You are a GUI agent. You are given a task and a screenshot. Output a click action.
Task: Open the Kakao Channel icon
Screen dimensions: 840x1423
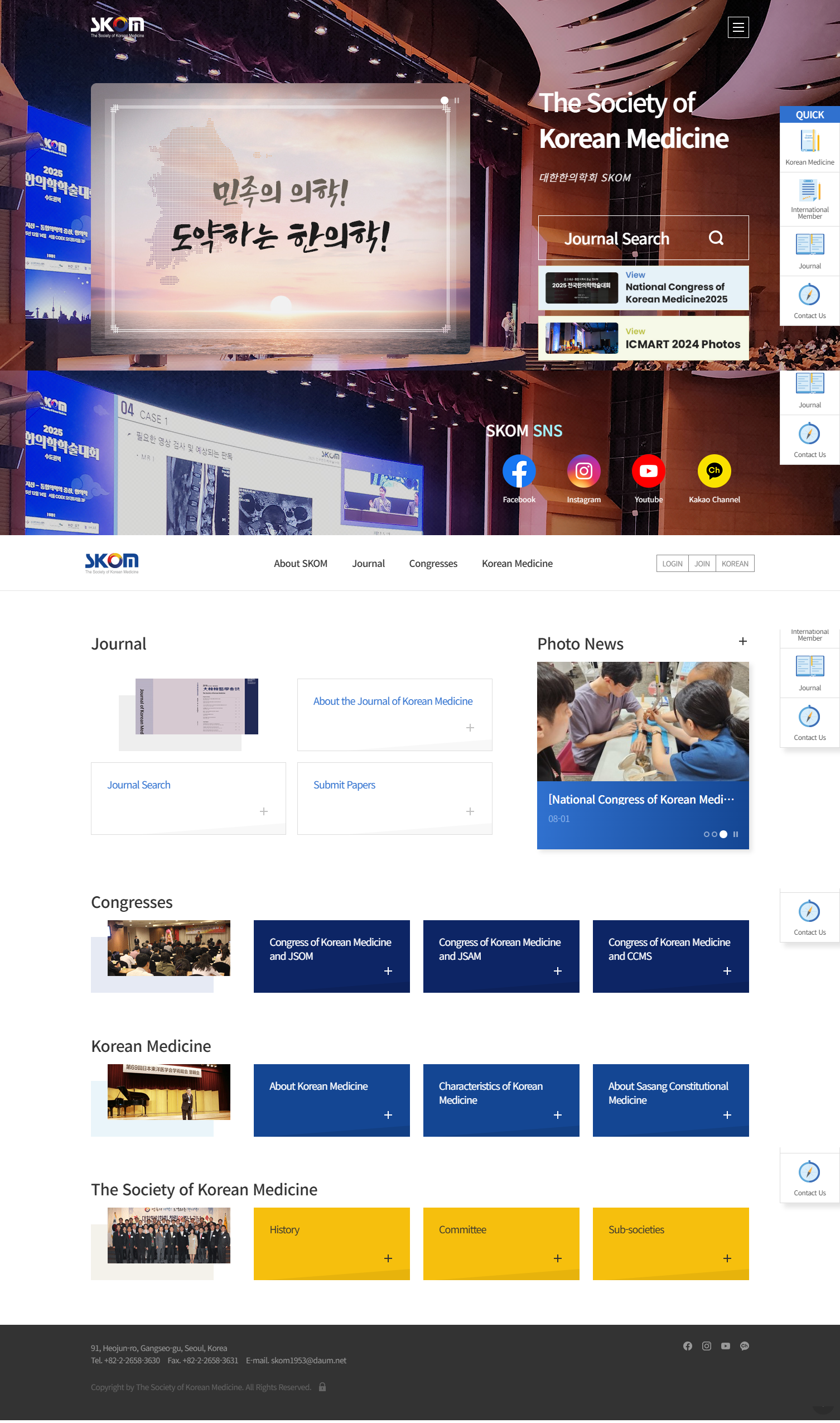point(714,470)
